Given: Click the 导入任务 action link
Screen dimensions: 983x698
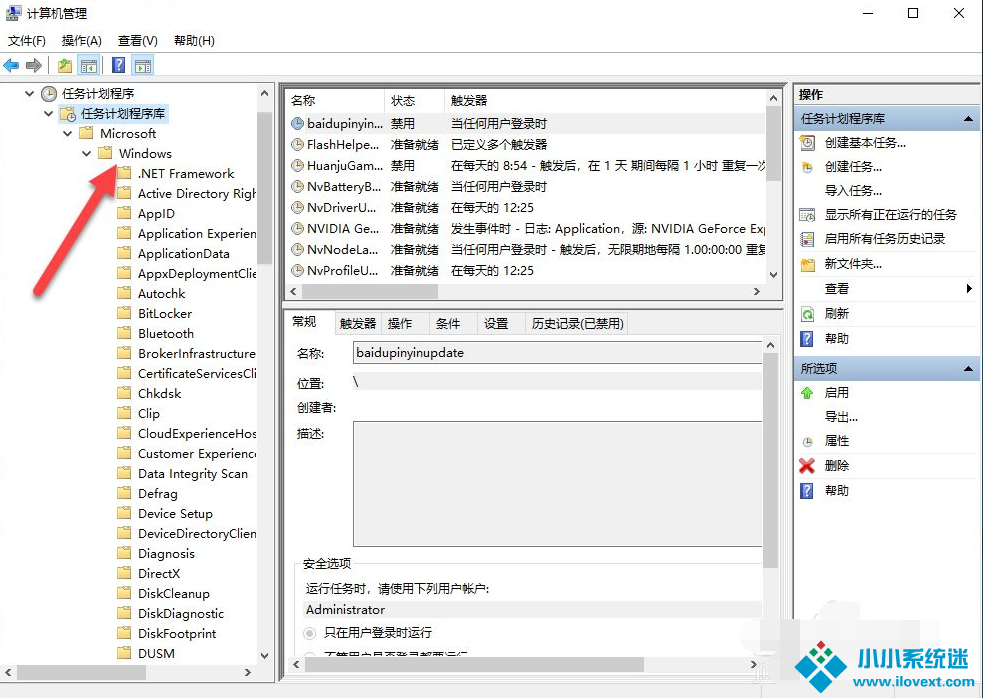Looking at the screenshot, I should click(853, 191).
